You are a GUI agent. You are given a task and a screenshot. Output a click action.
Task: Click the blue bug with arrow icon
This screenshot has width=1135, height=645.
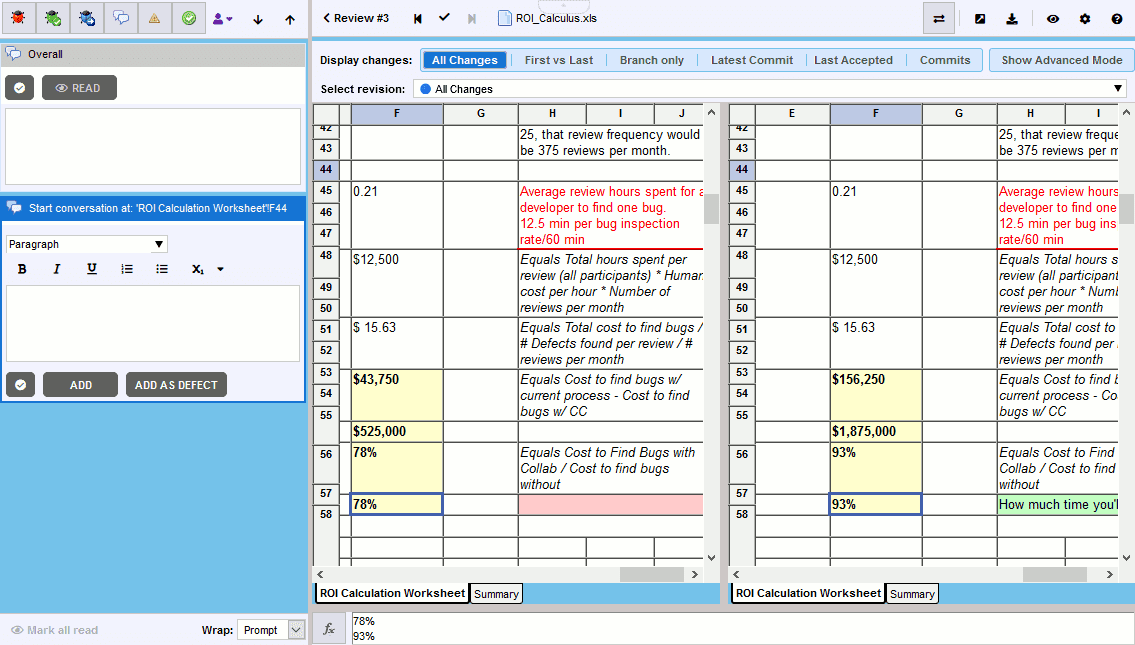click(86, 18)
